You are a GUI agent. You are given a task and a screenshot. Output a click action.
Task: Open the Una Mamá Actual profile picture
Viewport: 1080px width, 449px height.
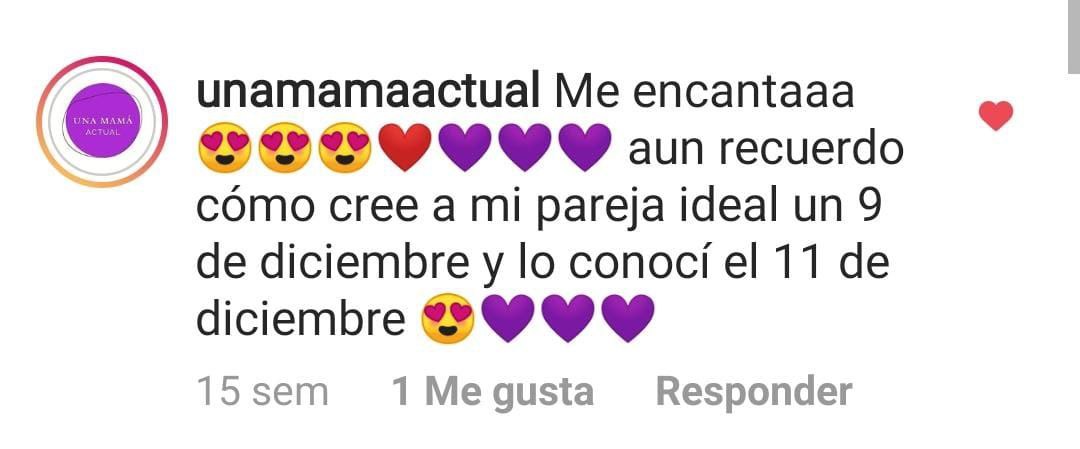click(102, 121)
